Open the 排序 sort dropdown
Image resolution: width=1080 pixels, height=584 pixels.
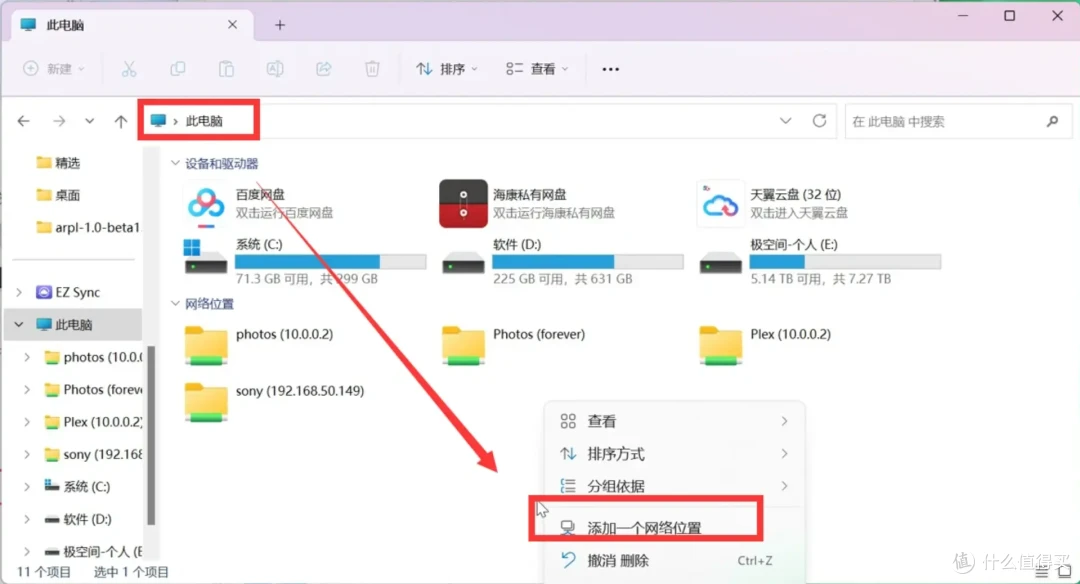pyautogui.click(x=447, y=69)
